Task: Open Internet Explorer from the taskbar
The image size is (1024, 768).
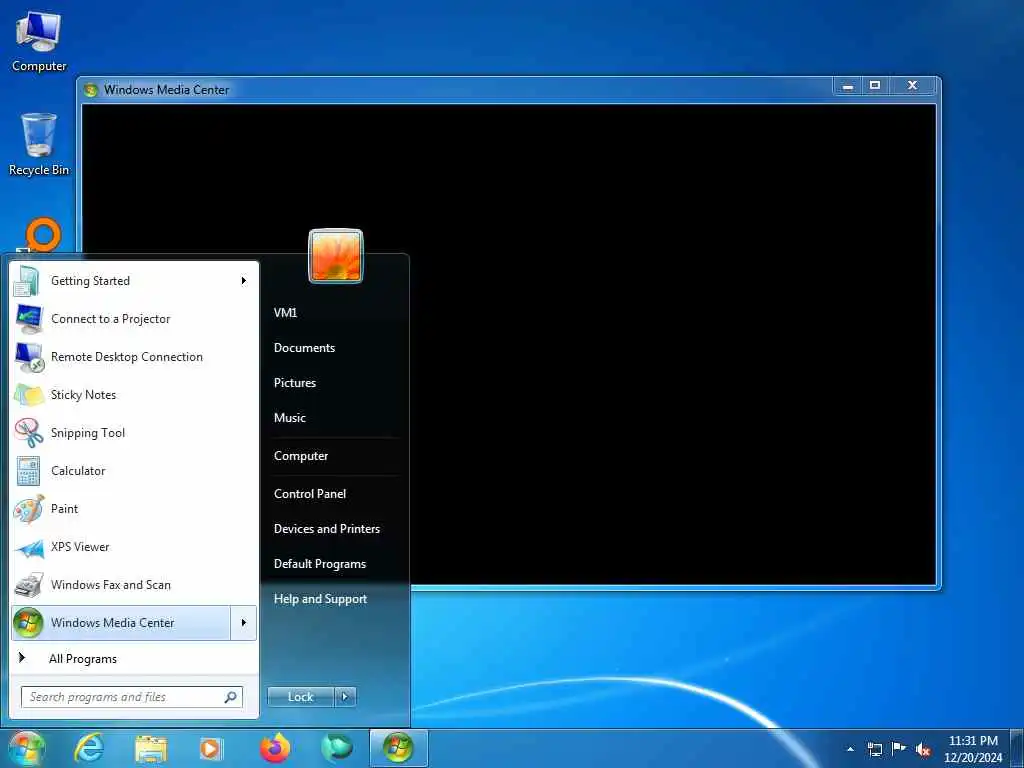Action: (89, 748)
